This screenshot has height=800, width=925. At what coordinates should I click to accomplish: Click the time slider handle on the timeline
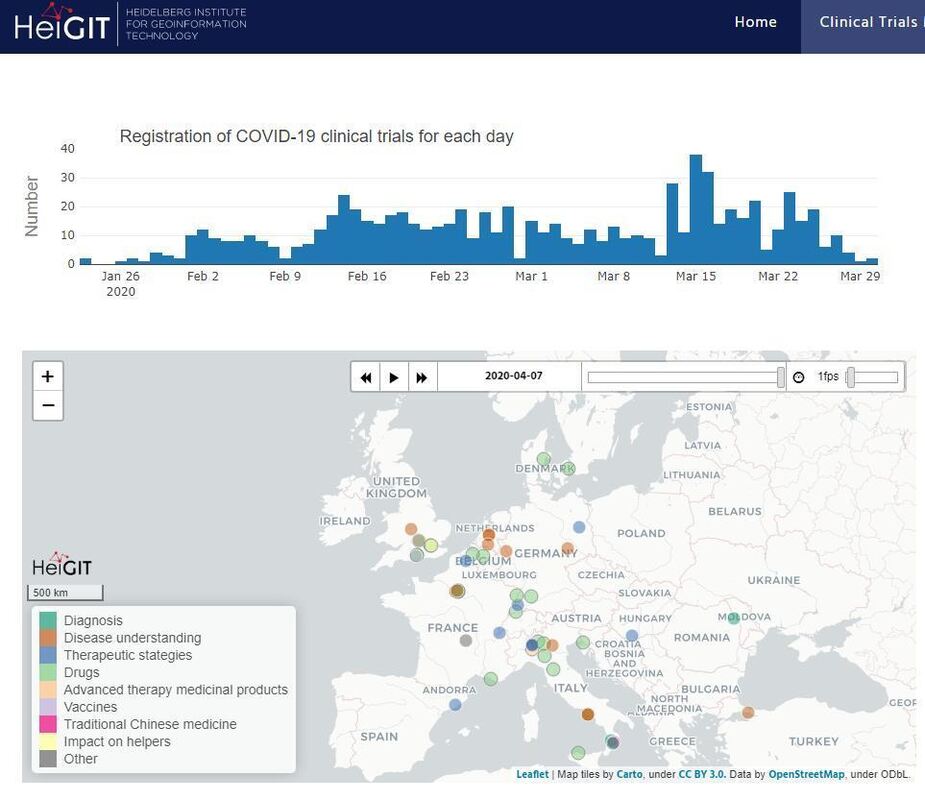(781, 377)
